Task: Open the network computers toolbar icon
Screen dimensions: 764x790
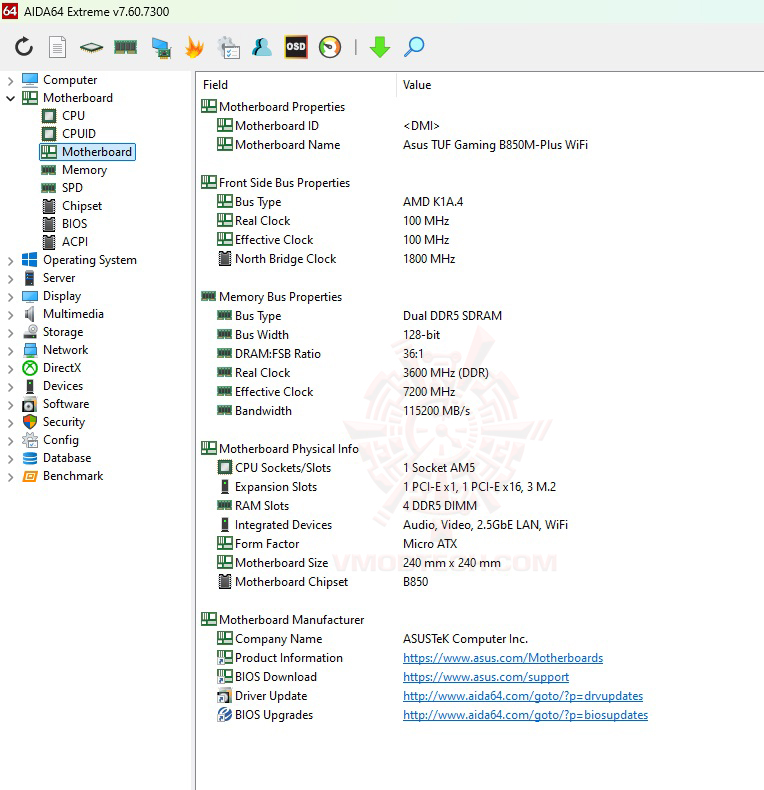Action: point(161,48)
